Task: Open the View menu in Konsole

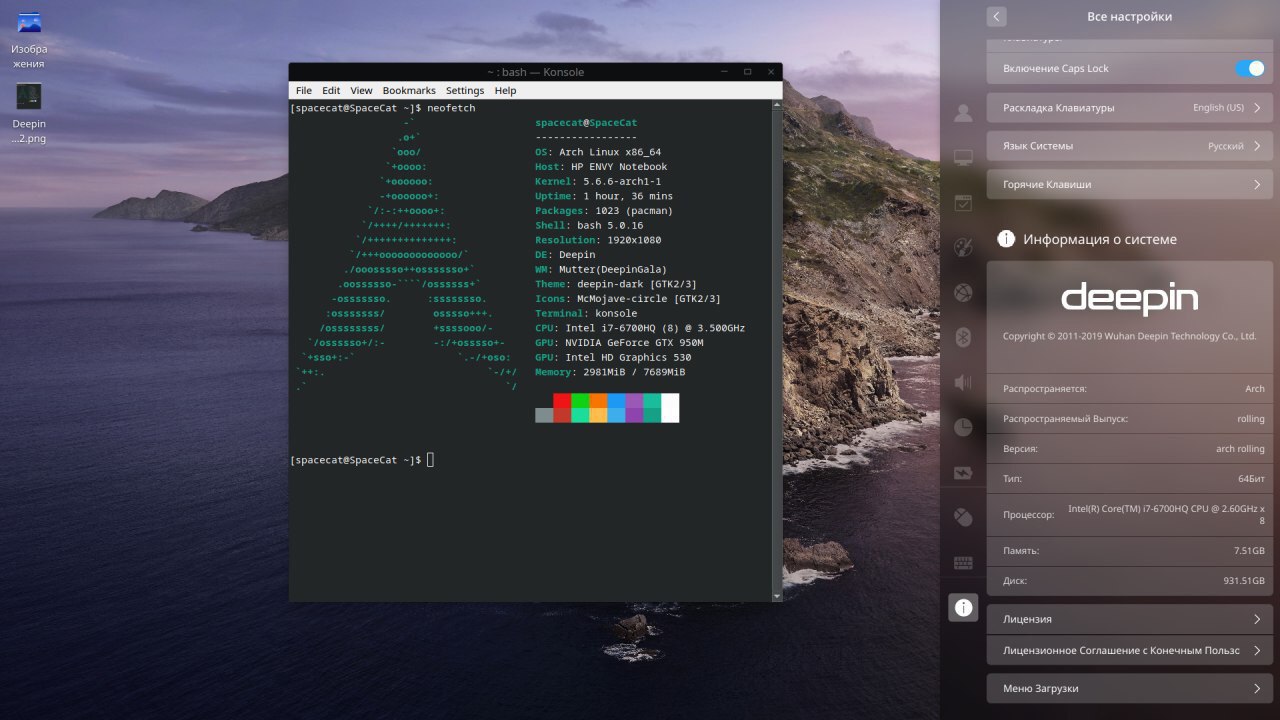Action: tap(361, 90)
